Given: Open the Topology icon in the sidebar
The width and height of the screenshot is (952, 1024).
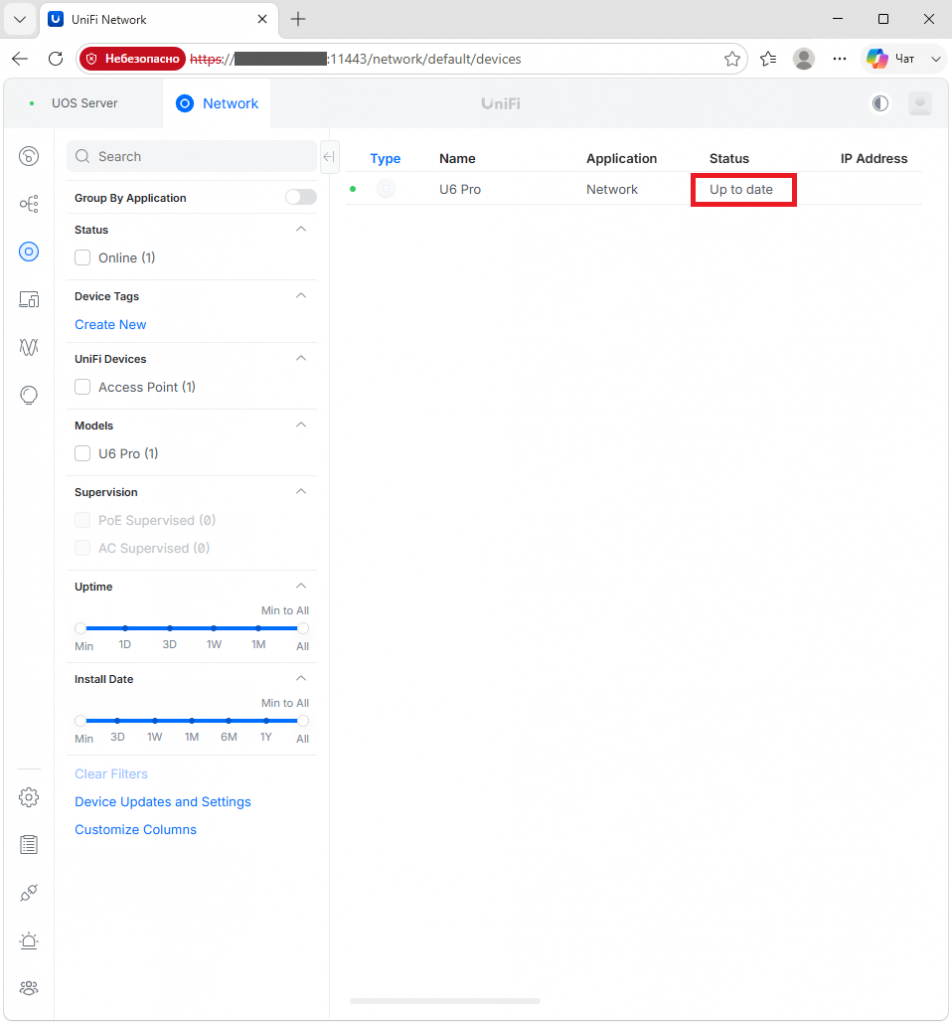Looking at the screenshot, I should point(29,204).
